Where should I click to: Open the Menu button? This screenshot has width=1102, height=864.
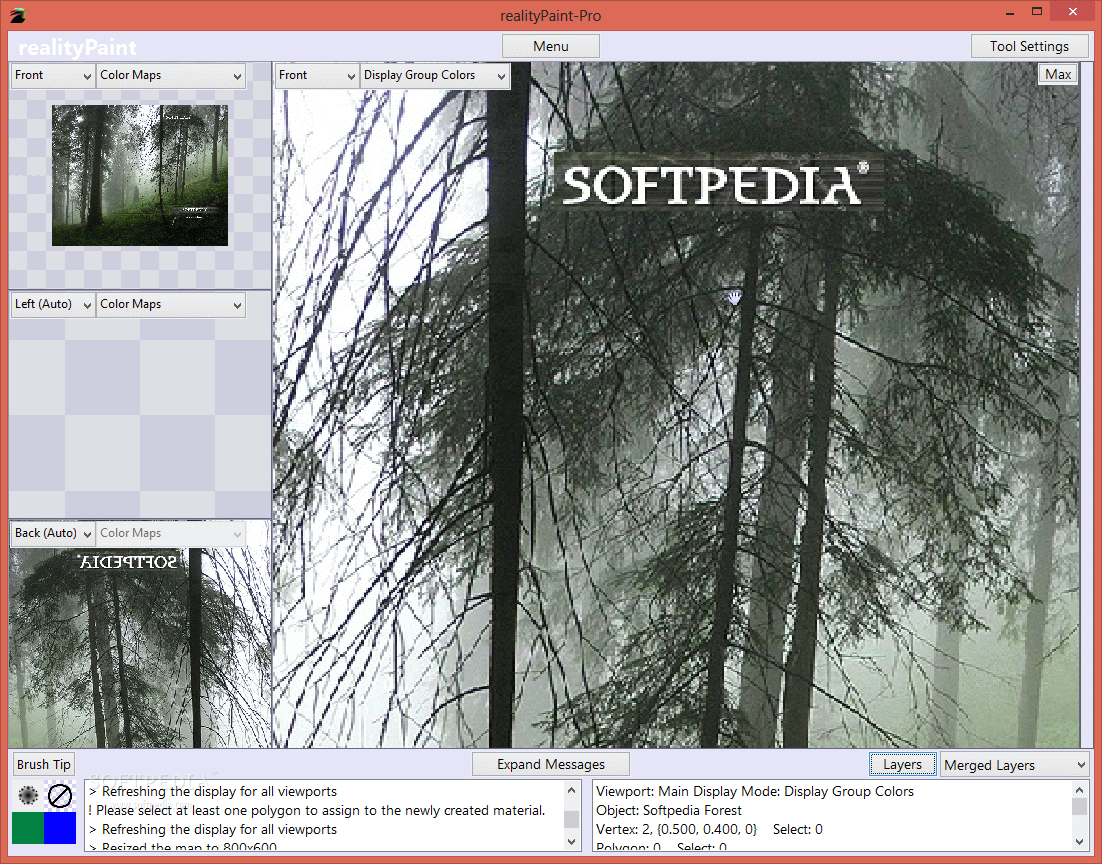pyautogui.click(x=550, y=46)
